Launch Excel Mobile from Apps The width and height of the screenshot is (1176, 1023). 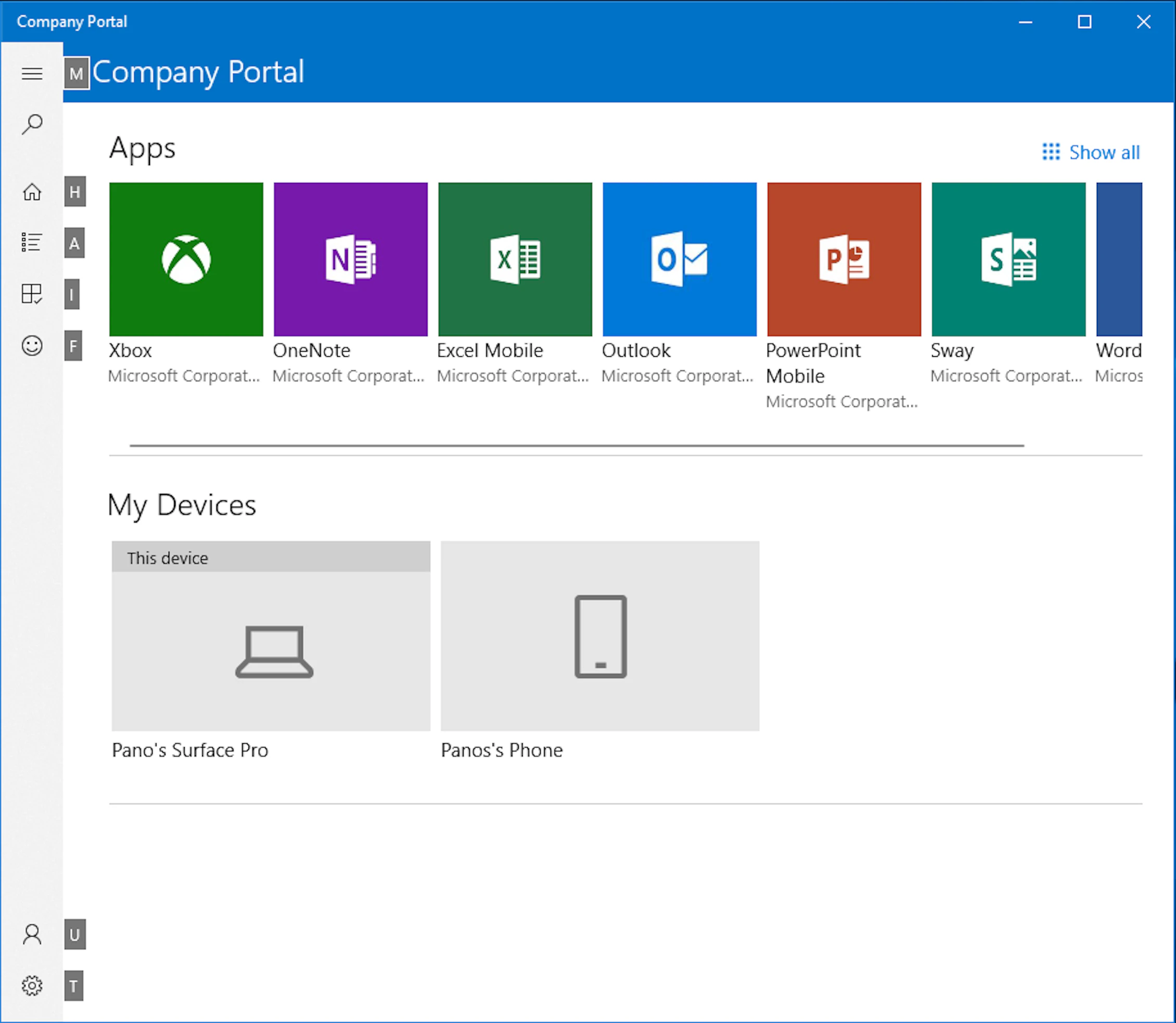click(x=515, y=258)
